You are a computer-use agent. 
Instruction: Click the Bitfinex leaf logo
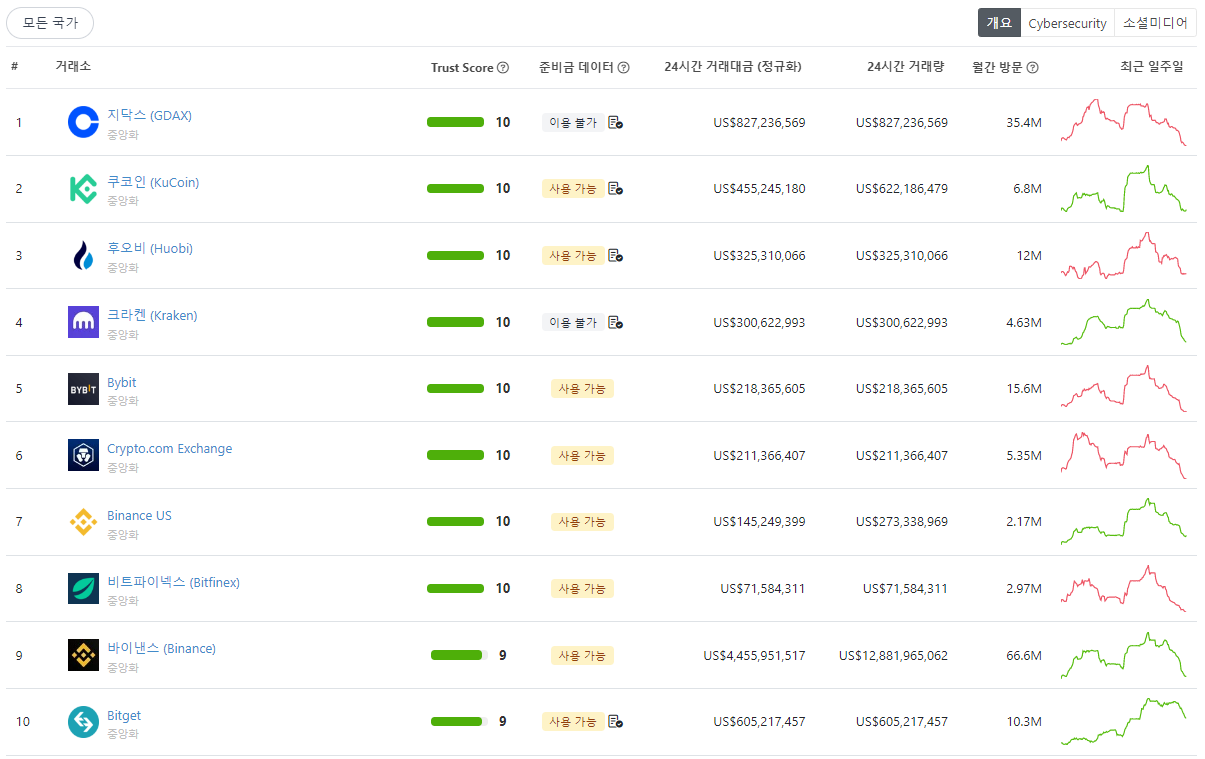[x=83, y=589]
